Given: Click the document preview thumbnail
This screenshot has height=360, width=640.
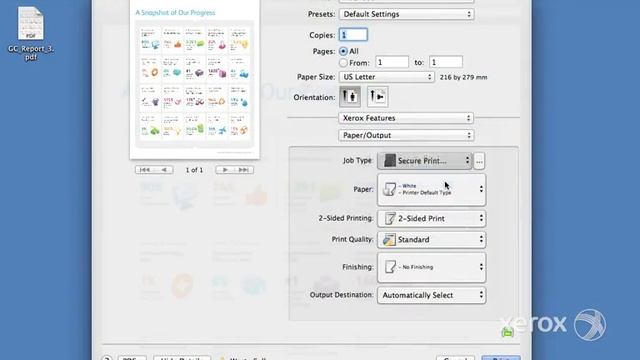Looking at the screenshot, I should coord(195,80).
